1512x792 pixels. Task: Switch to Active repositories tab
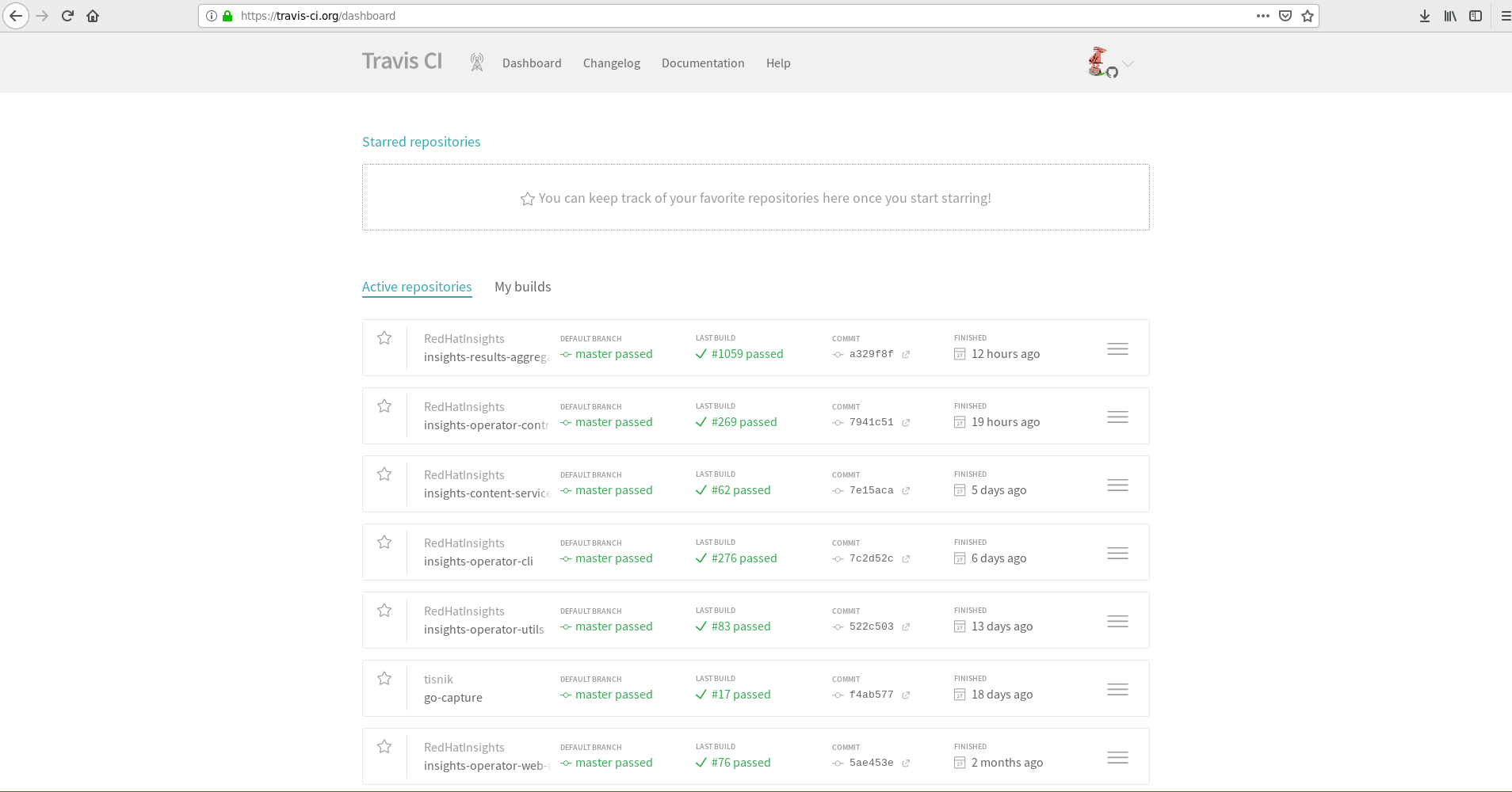417,287
